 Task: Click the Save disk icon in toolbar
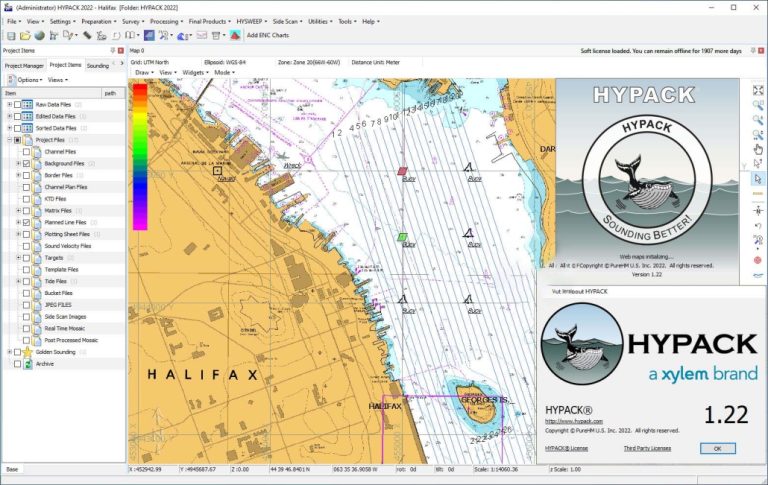tap(11, 35)
